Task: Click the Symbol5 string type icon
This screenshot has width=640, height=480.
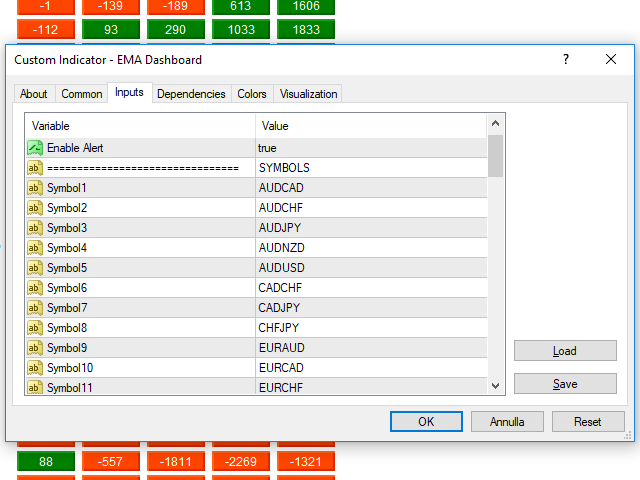Action: tap(35, 268)
